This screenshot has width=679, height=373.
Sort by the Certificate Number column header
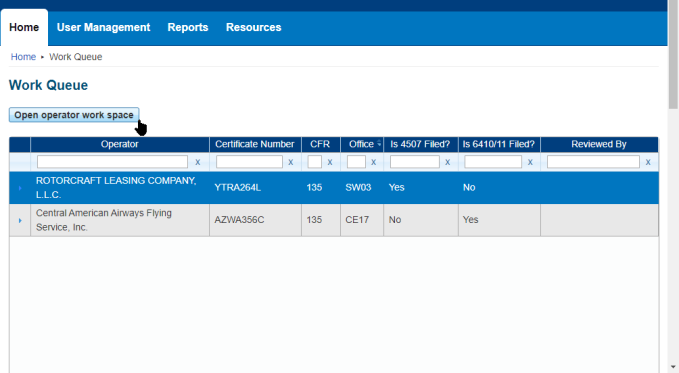click(x=255, y=144)
